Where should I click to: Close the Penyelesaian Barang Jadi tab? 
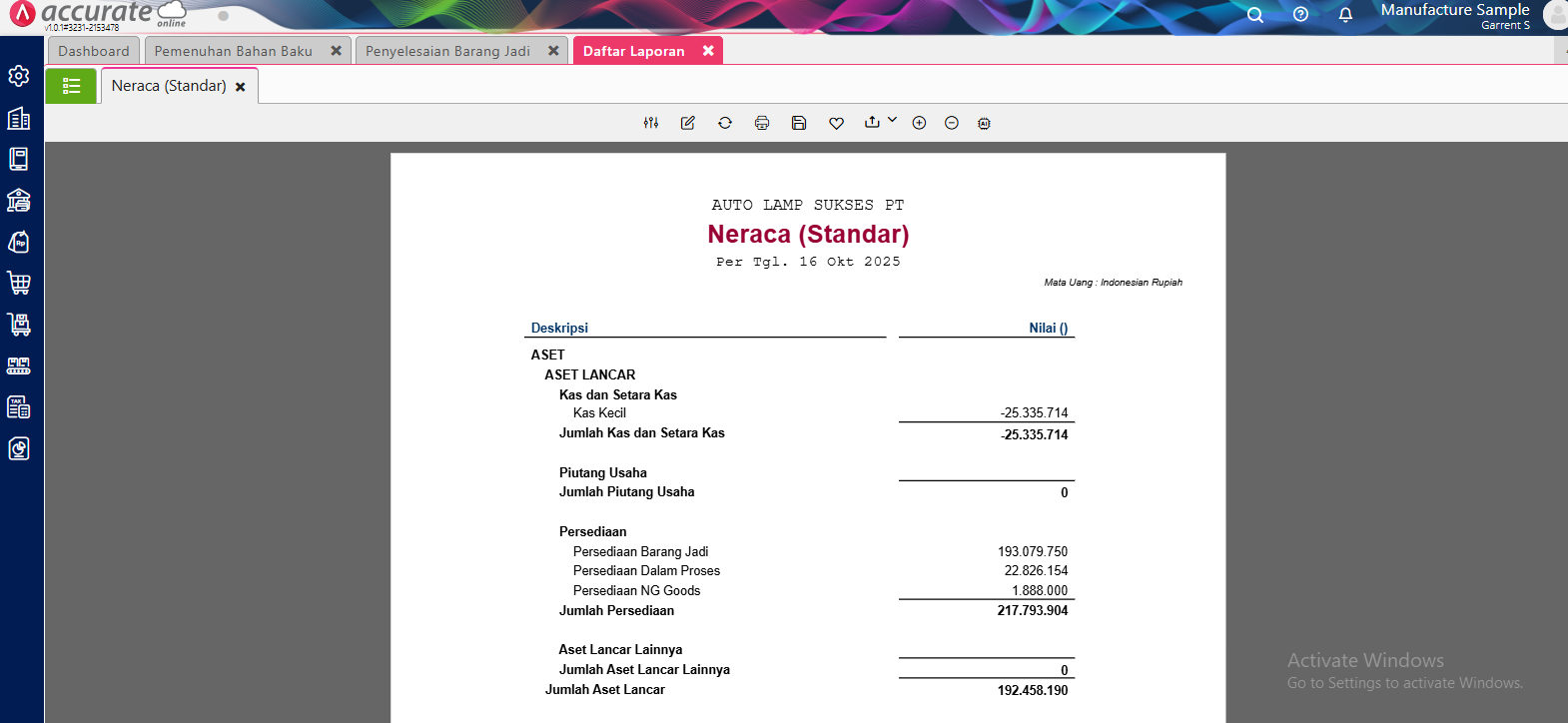(x=553, y=51)
